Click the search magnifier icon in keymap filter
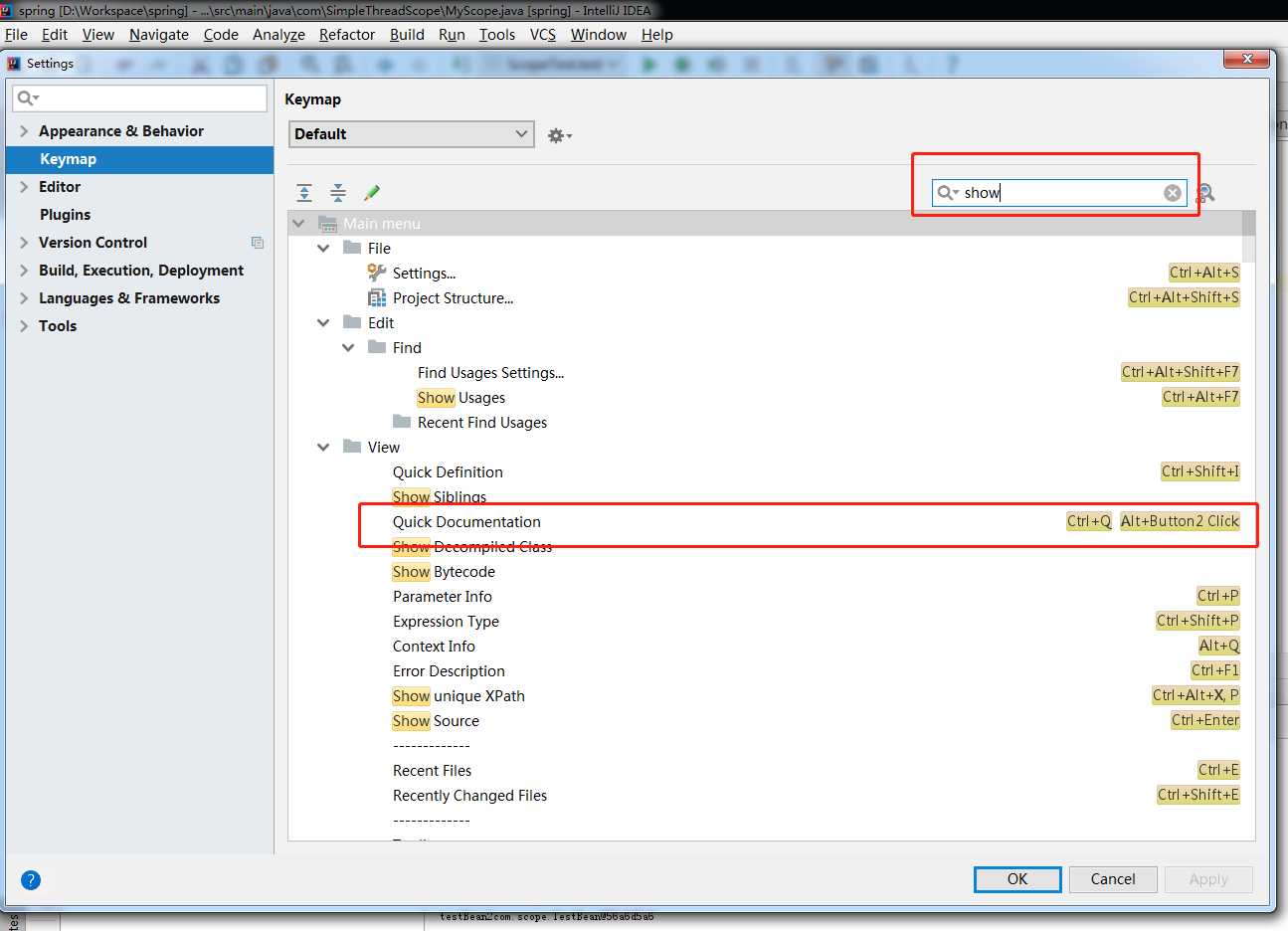 click(947, 193)
